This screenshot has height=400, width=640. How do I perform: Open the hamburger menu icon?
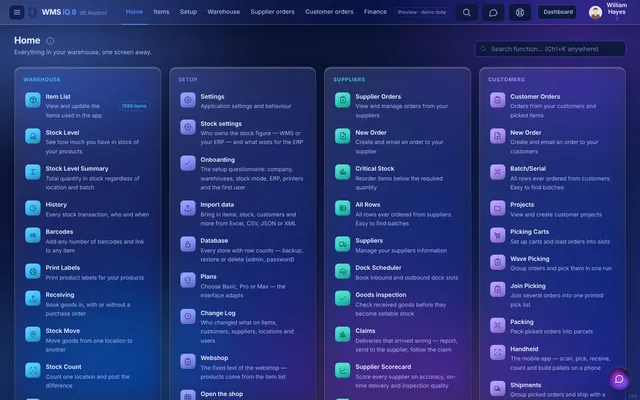(17, 12)
